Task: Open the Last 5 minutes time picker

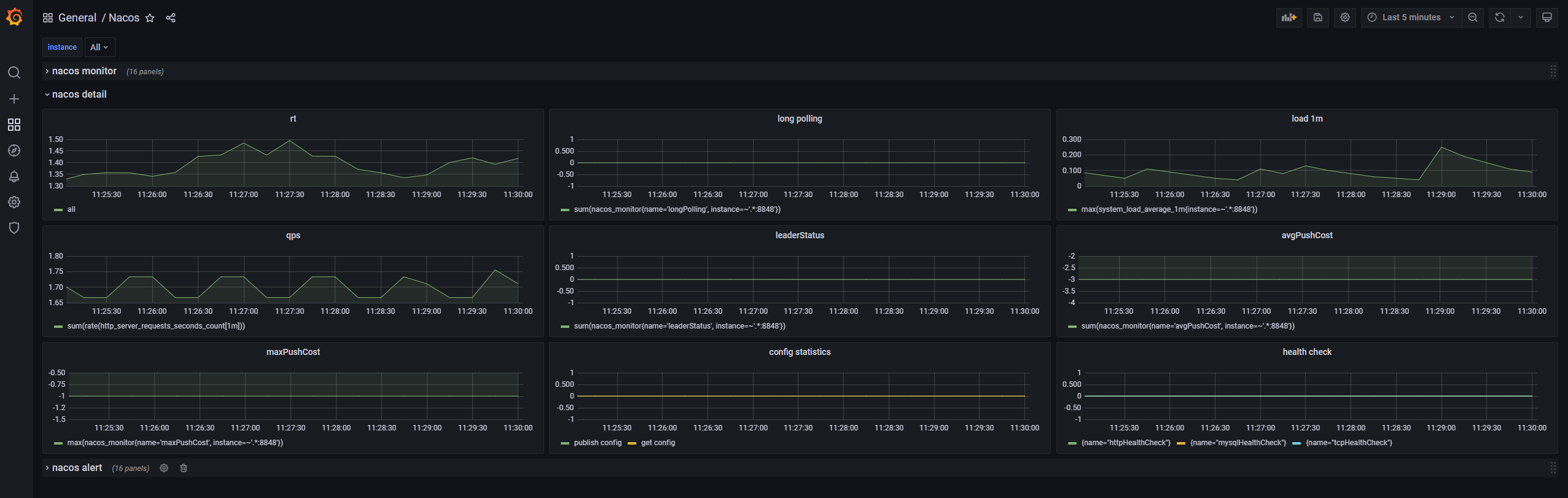Action: tap(1411, 17)
